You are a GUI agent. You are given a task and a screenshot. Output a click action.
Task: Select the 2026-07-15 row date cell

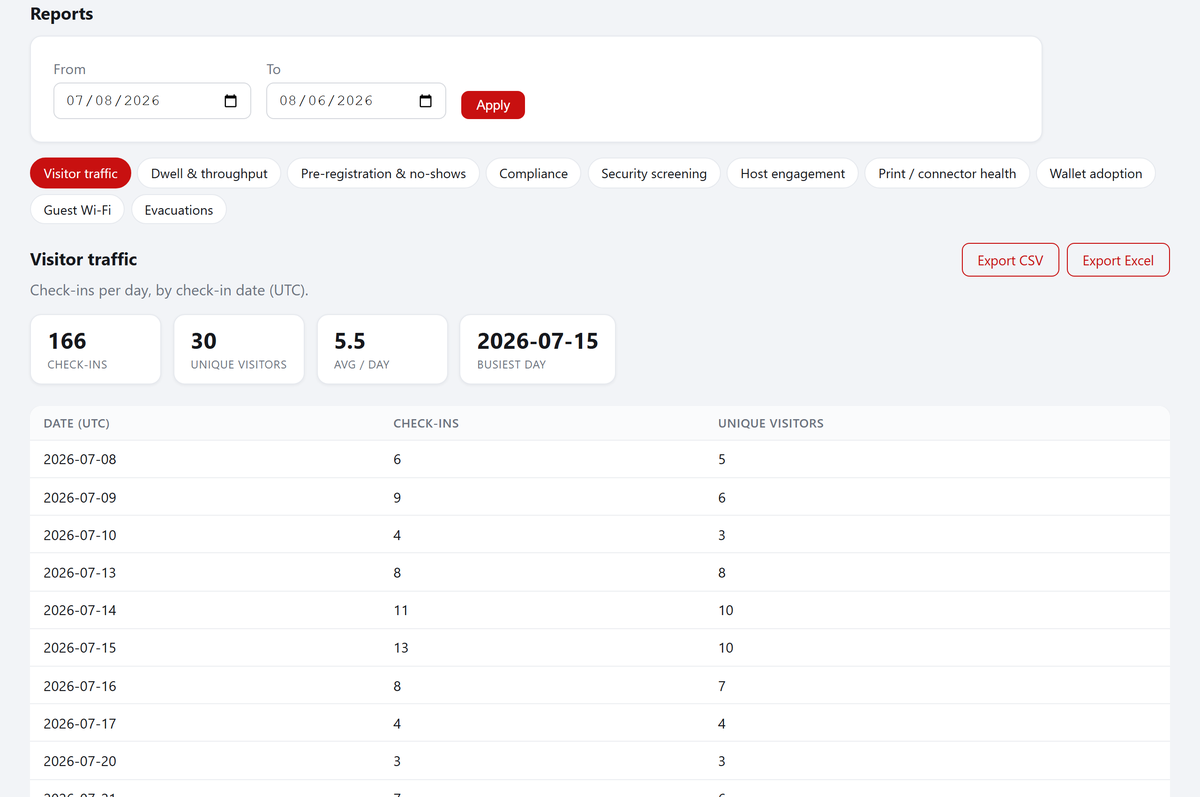tap(80, 647)
